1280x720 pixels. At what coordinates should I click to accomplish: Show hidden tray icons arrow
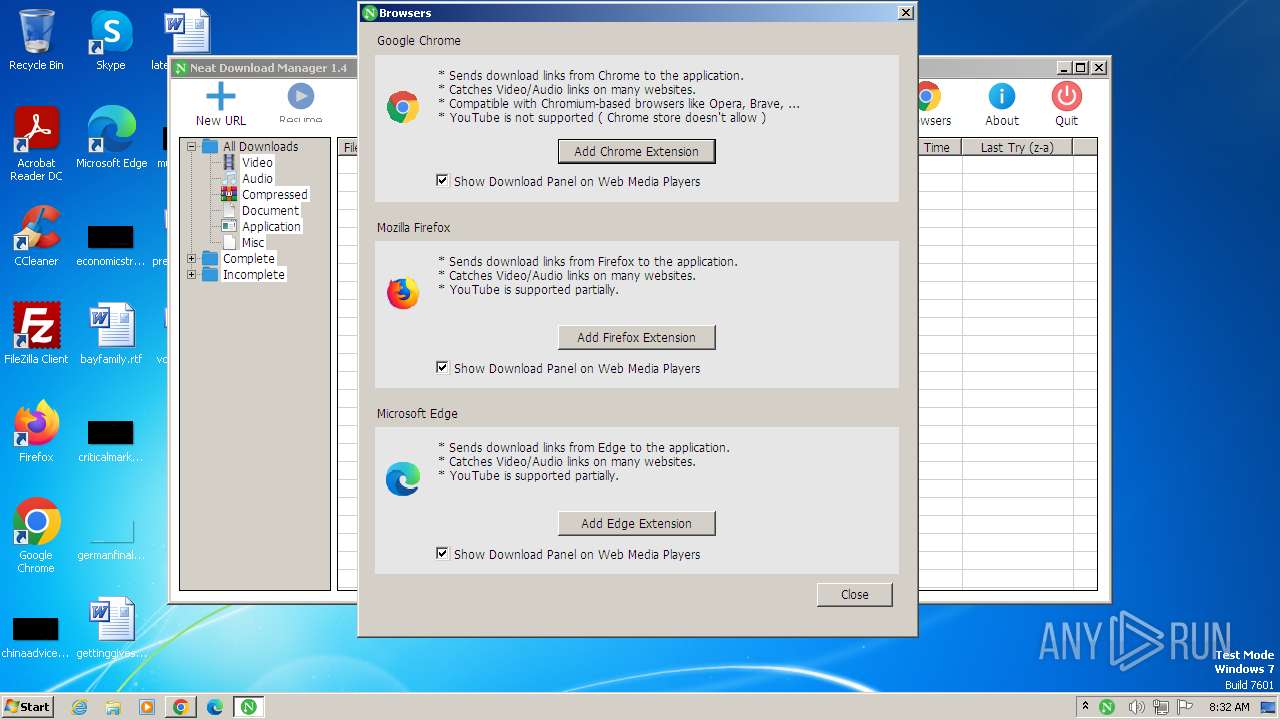[1085, 706]
